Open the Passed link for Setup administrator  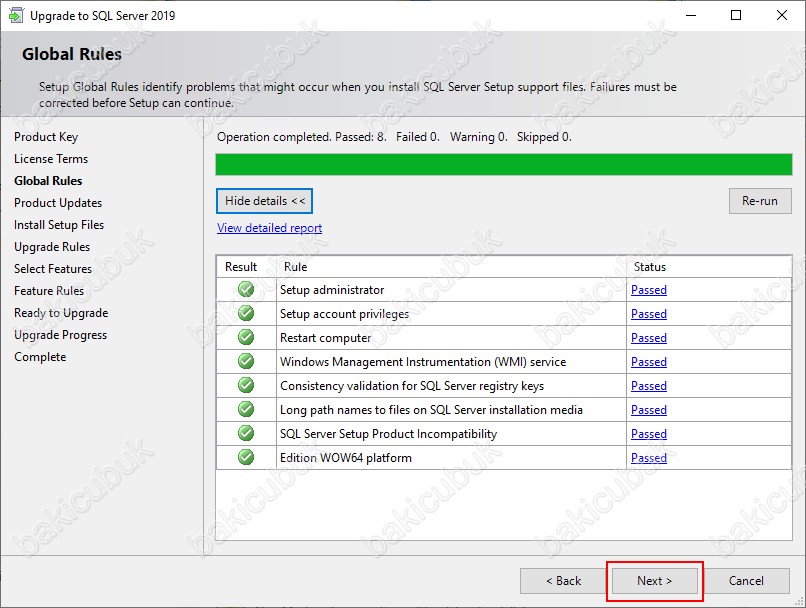coord(649,290)
